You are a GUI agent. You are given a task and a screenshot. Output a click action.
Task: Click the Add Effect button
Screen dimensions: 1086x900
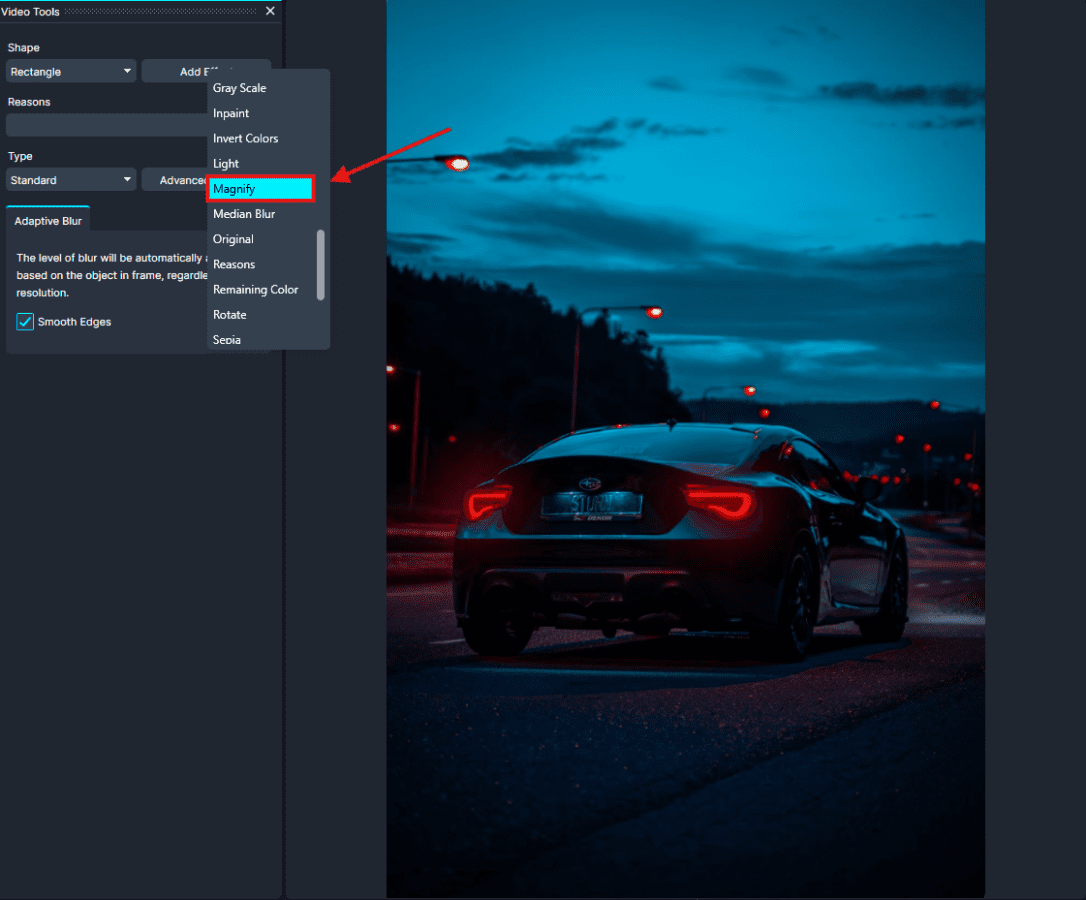[174, 72]
